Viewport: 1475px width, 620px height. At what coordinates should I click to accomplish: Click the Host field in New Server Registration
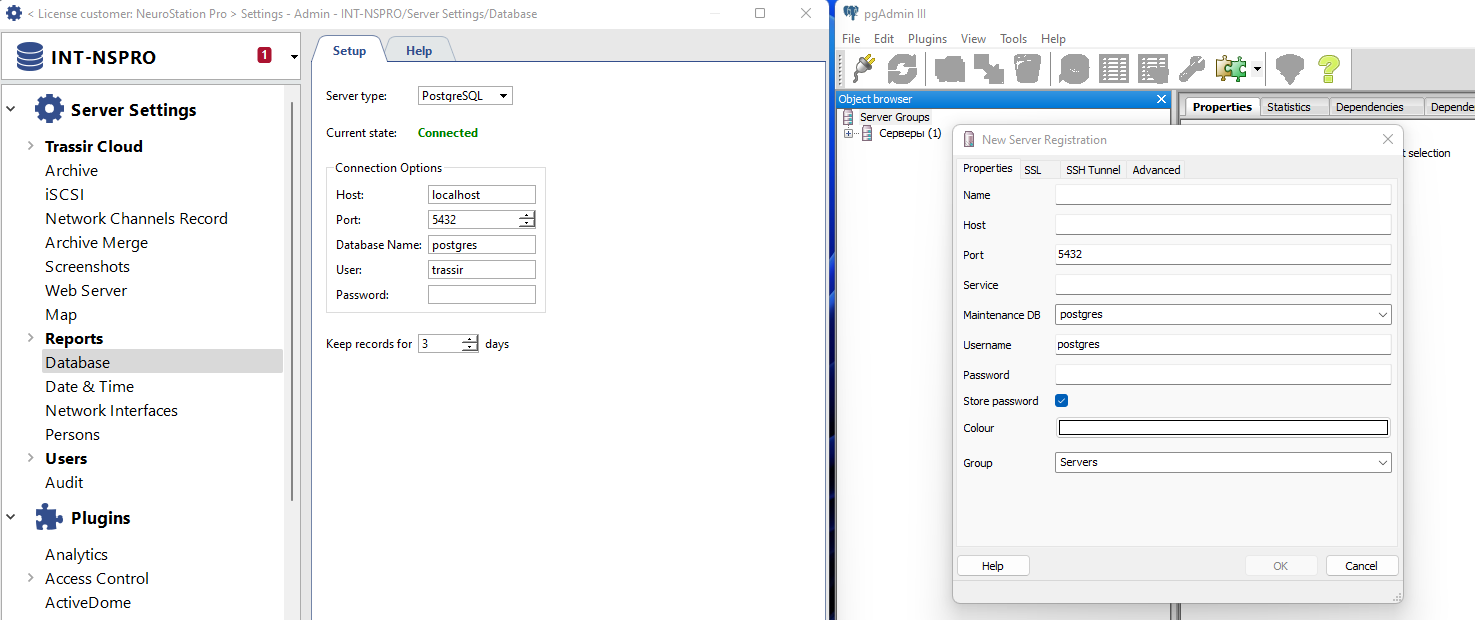[x=1223, y=225]
